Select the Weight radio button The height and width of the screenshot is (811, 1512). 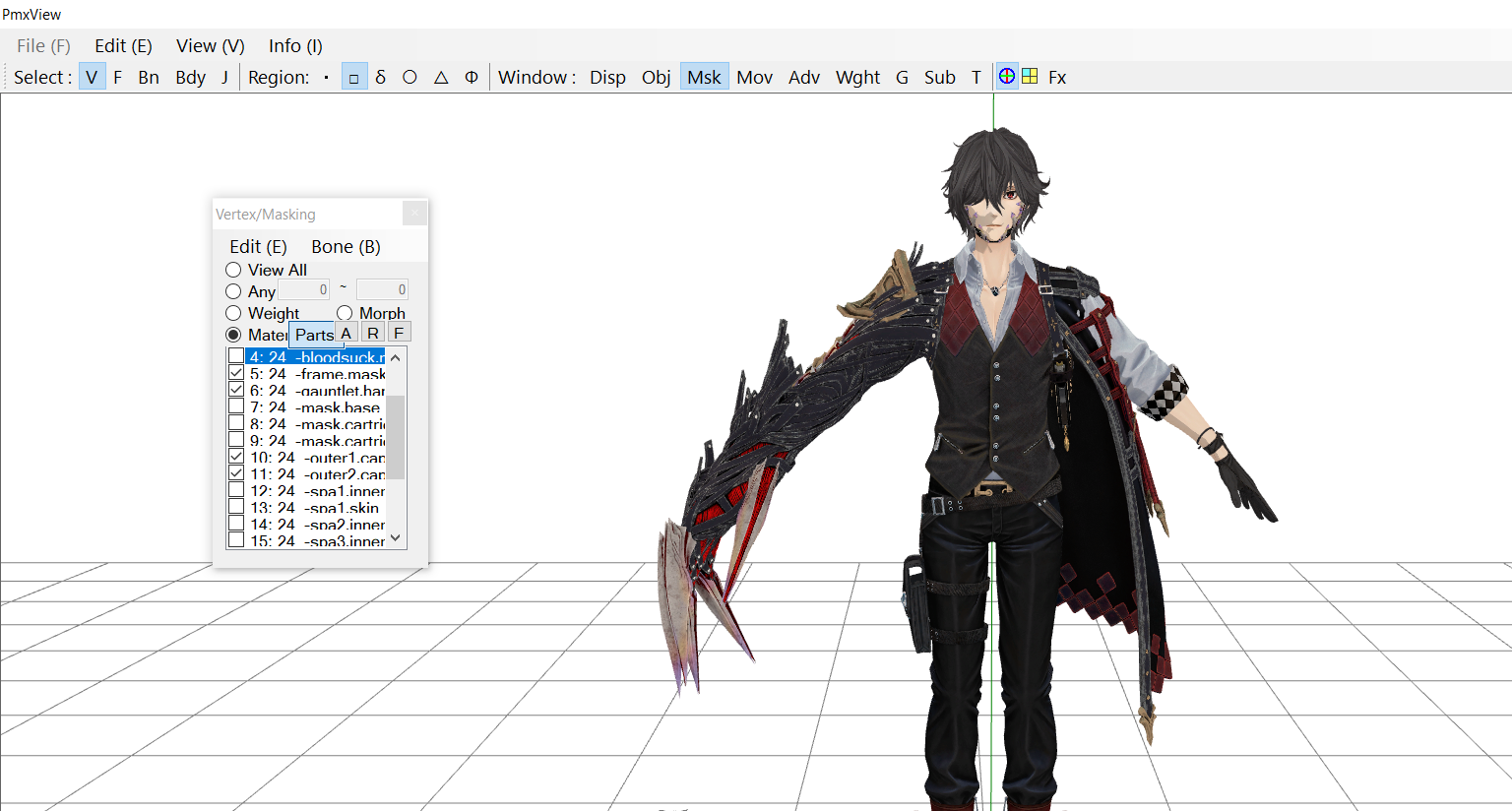[233, 313]
